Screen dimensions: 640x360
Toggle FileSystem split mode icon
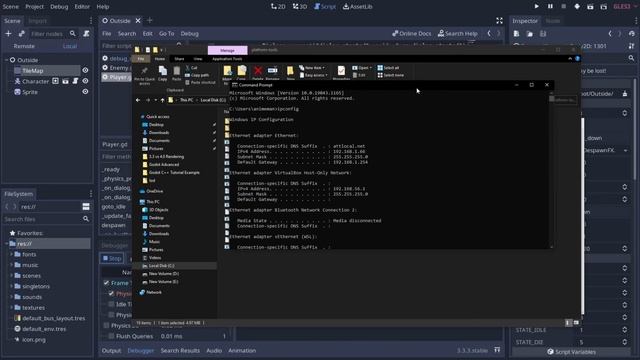[x=86, y=207]
